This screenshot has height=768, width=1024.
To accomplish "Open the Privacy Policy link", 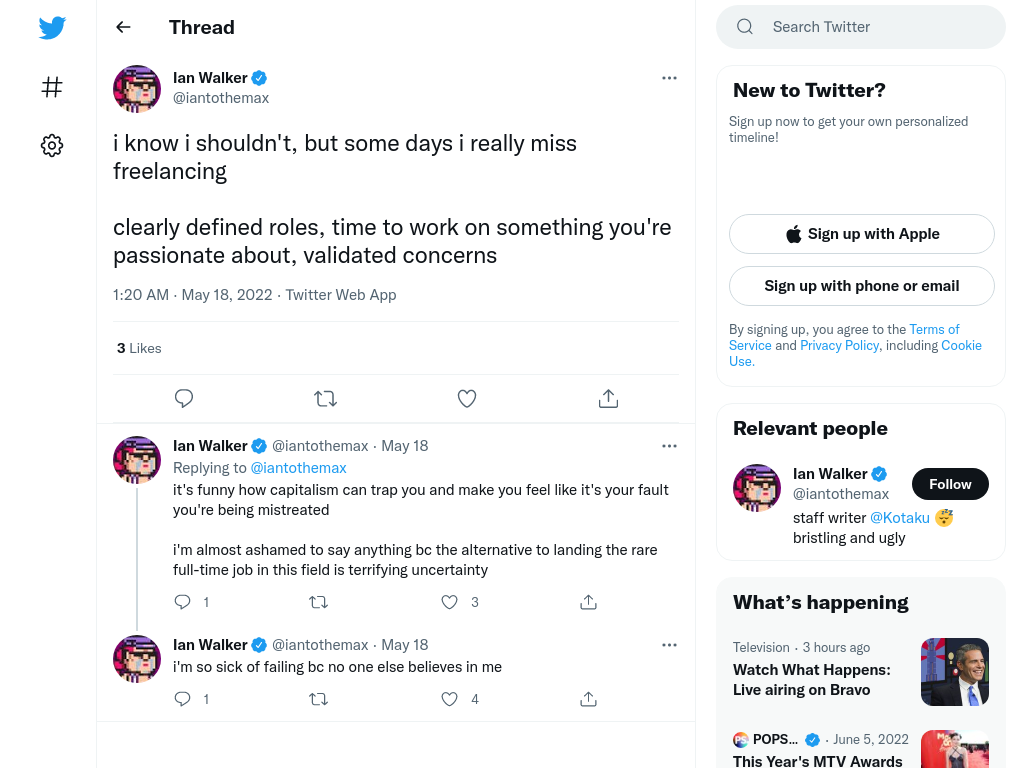I will 840,345.
